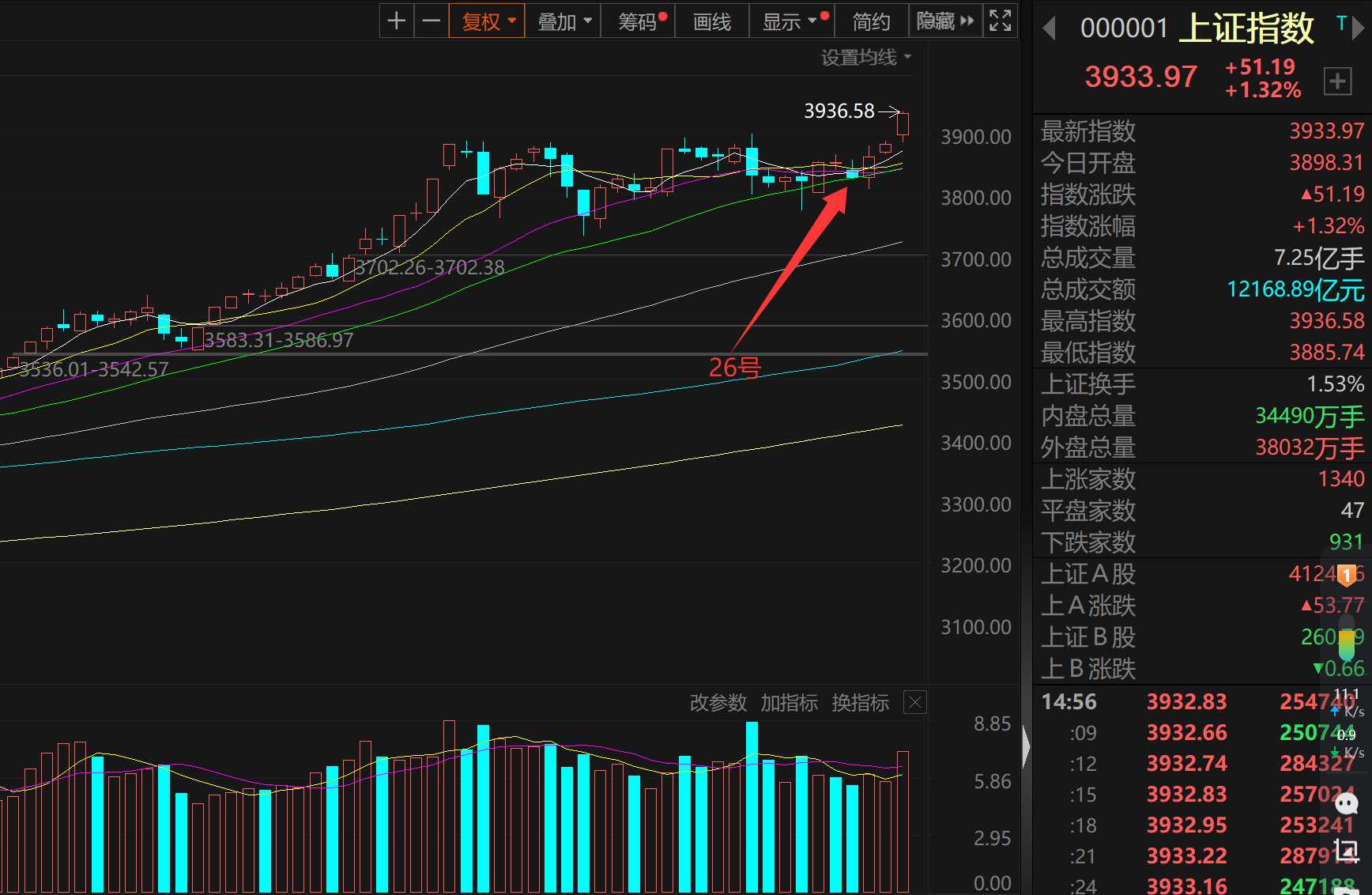Open the 显示 display dropdown
The image size is (1372, 895).
pyautogui.click(x=790, y=21)
